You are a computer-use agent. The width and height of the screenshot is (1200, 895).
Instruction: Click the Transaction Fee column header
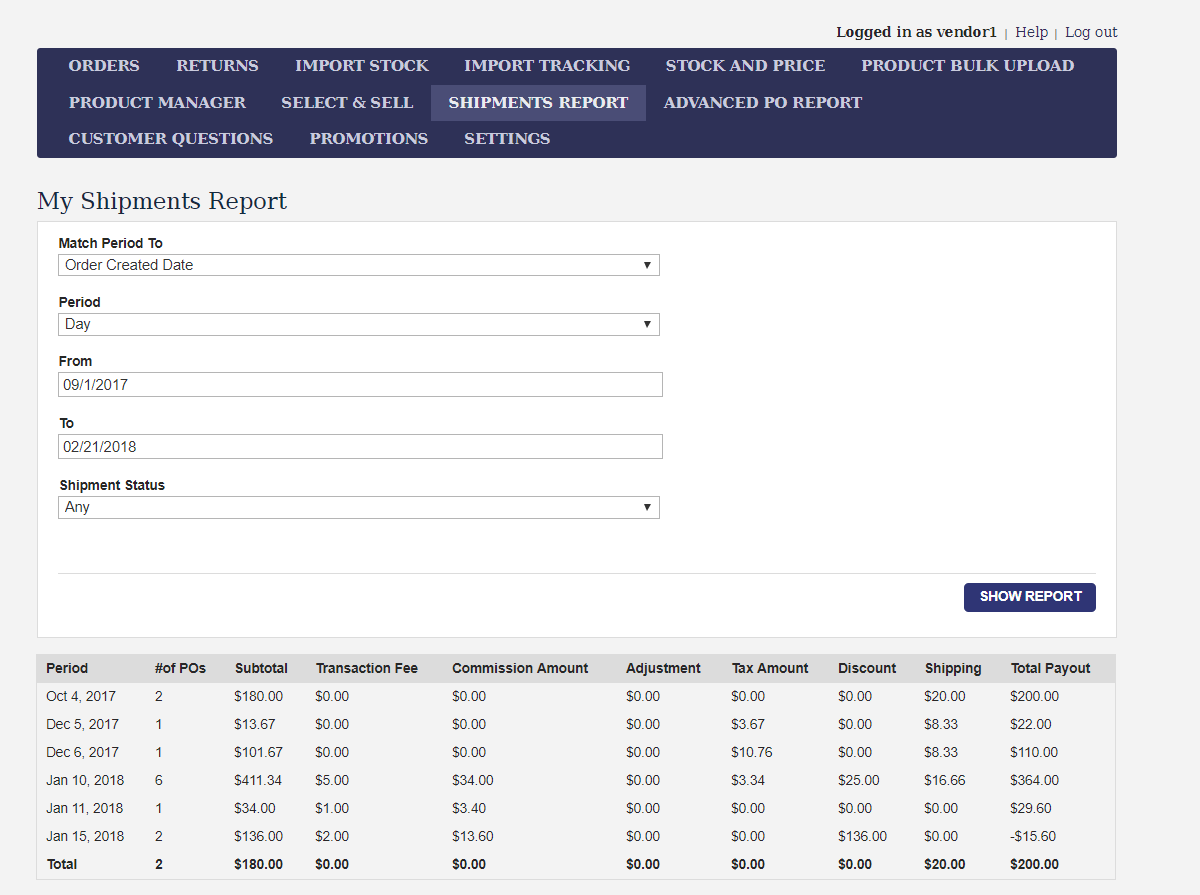coord(367,668)
